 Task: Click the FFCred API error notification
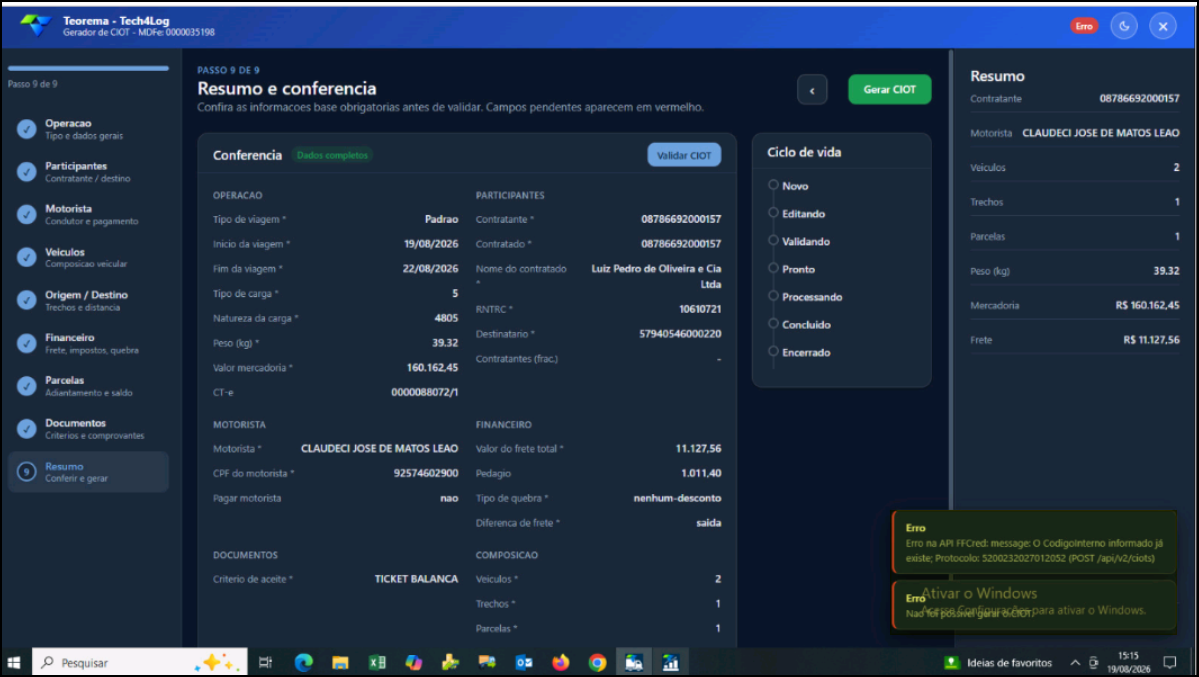pyautogui.click(x=1034, y=543)
